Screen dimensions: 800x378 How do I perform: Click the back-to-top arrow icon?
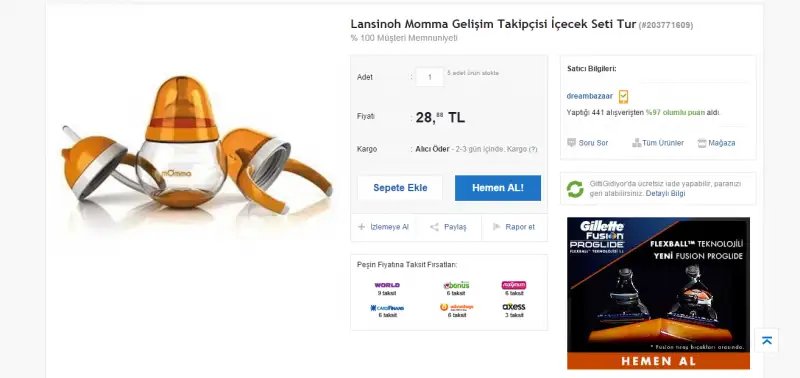pos(766,341)
